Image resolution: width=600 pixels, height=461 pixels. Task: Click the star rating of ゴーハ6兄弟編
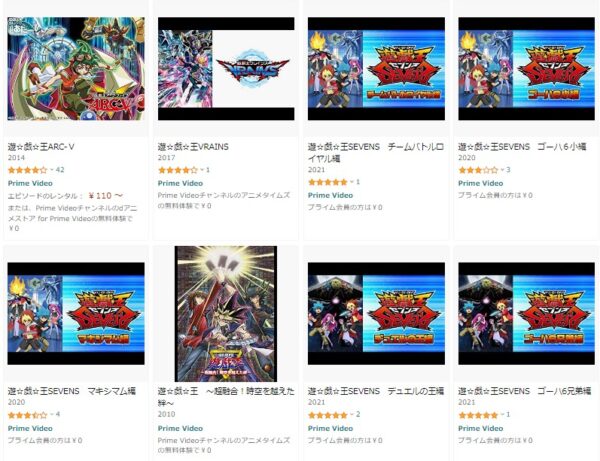click(x=478, y=415)
